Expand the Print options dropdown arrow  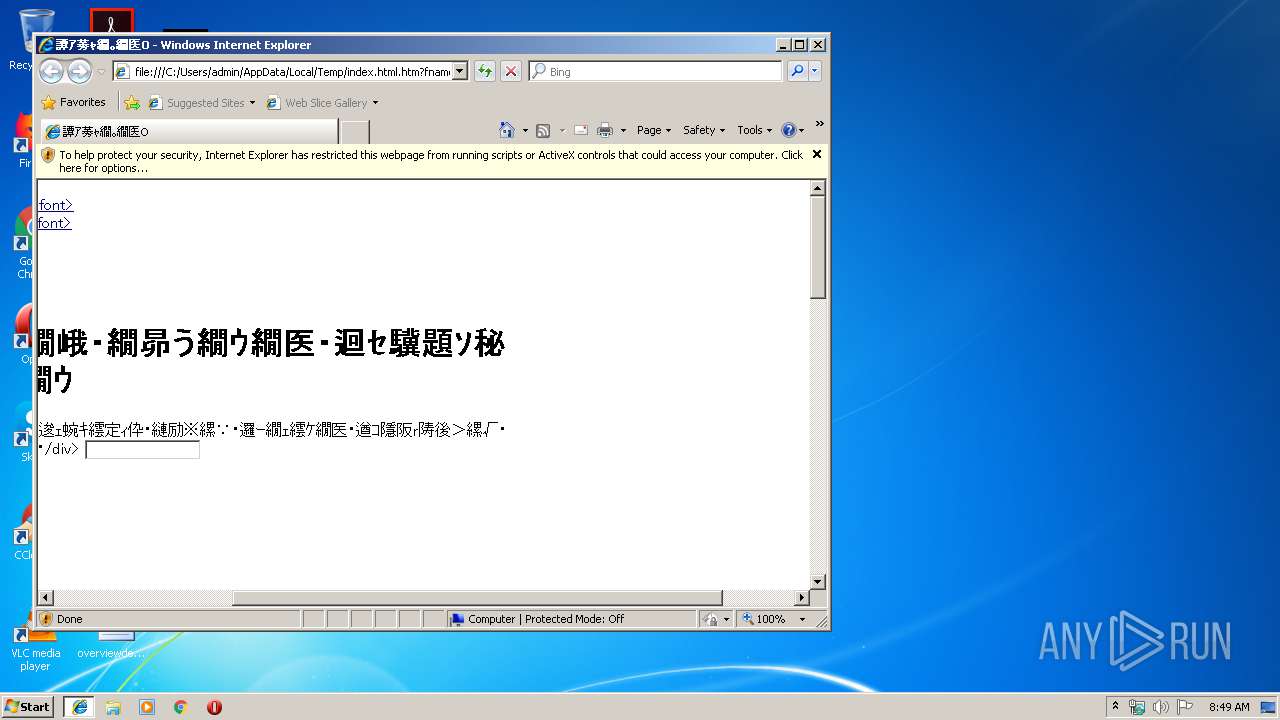click(x=623, y=130)
